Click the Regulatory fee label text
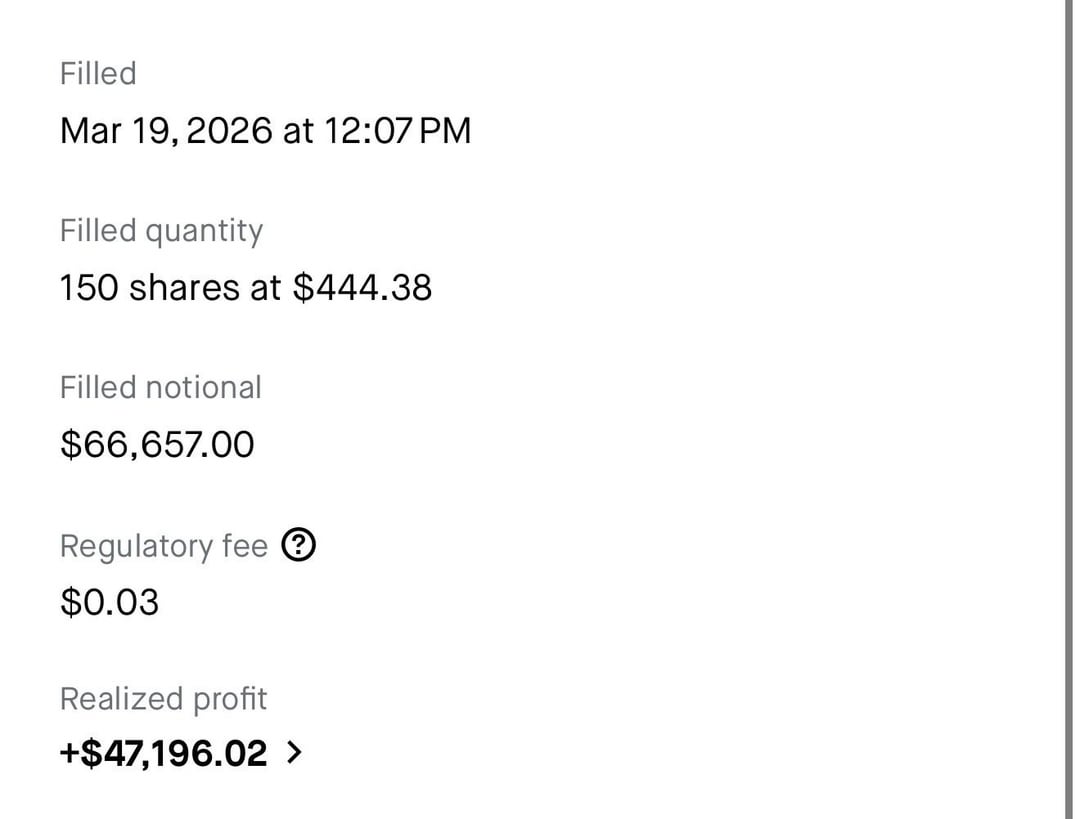 [x=163, y=546]
